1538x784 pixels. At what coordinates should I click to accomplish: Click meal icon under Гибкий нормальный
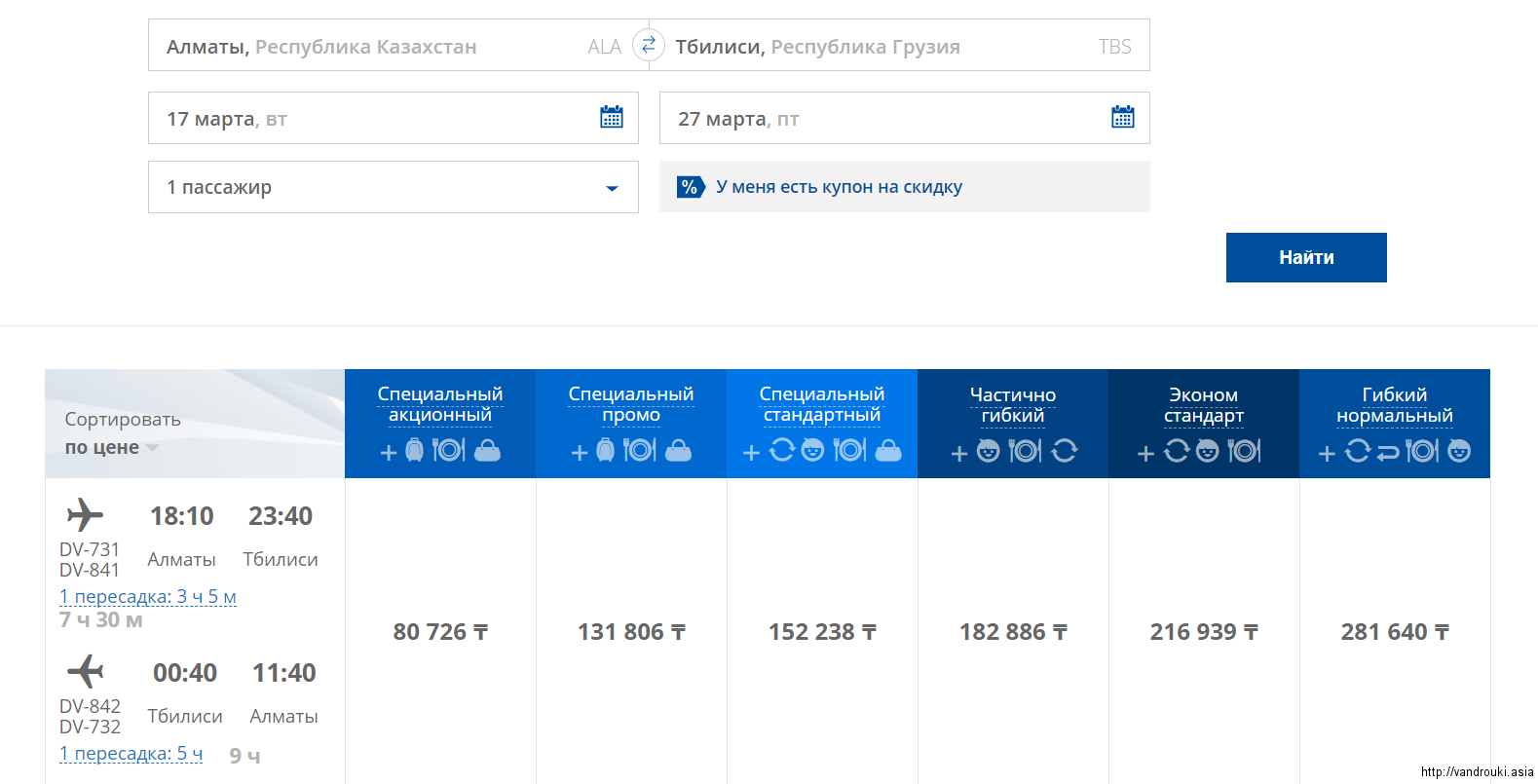(1422, 450)
